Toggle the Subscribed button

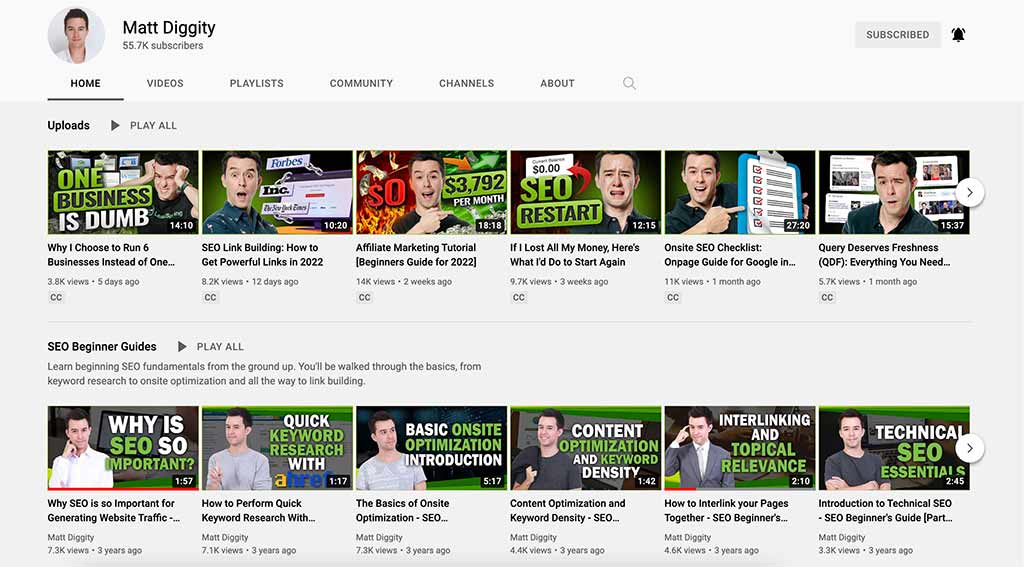(x=897, y=35)
